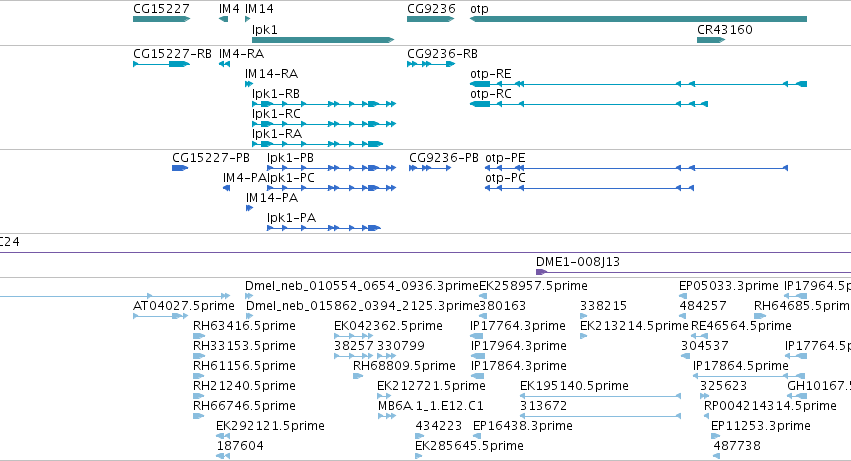This screenshot has height=461, width=851.
Task: Select the IP17964.3prime EST label
Action: coord(518,346)
